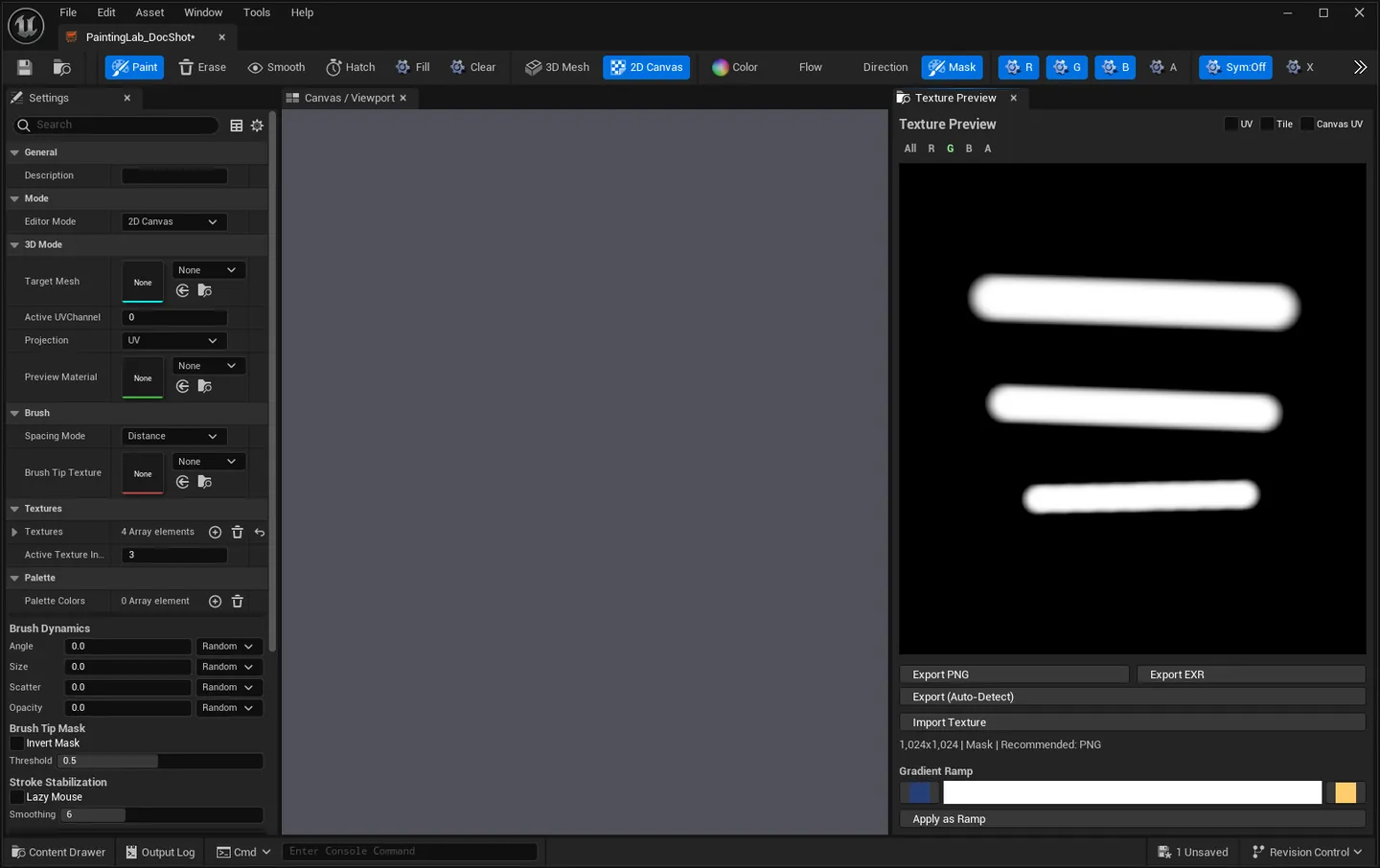1380x868 pixels.
Task: Toggle the A channel button in toolbar
Action: (x=1163, y=67)
